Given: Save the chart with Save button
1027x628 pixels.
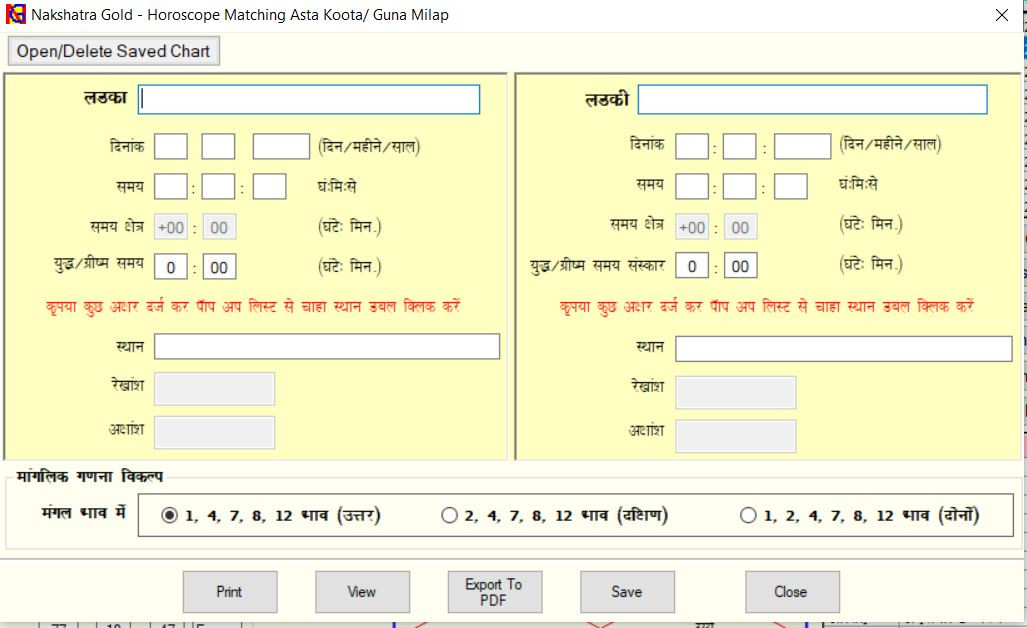Looking at the screenshot, I should tap(626, 592).
